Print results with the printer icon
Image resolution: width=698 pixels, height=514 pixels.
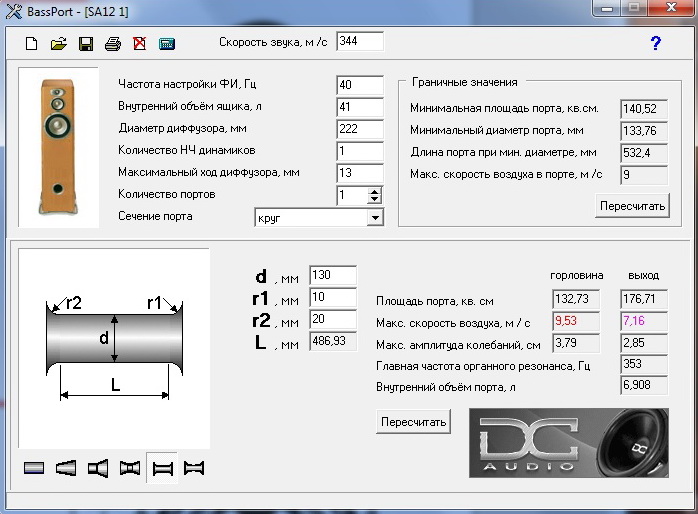(113, 44)
